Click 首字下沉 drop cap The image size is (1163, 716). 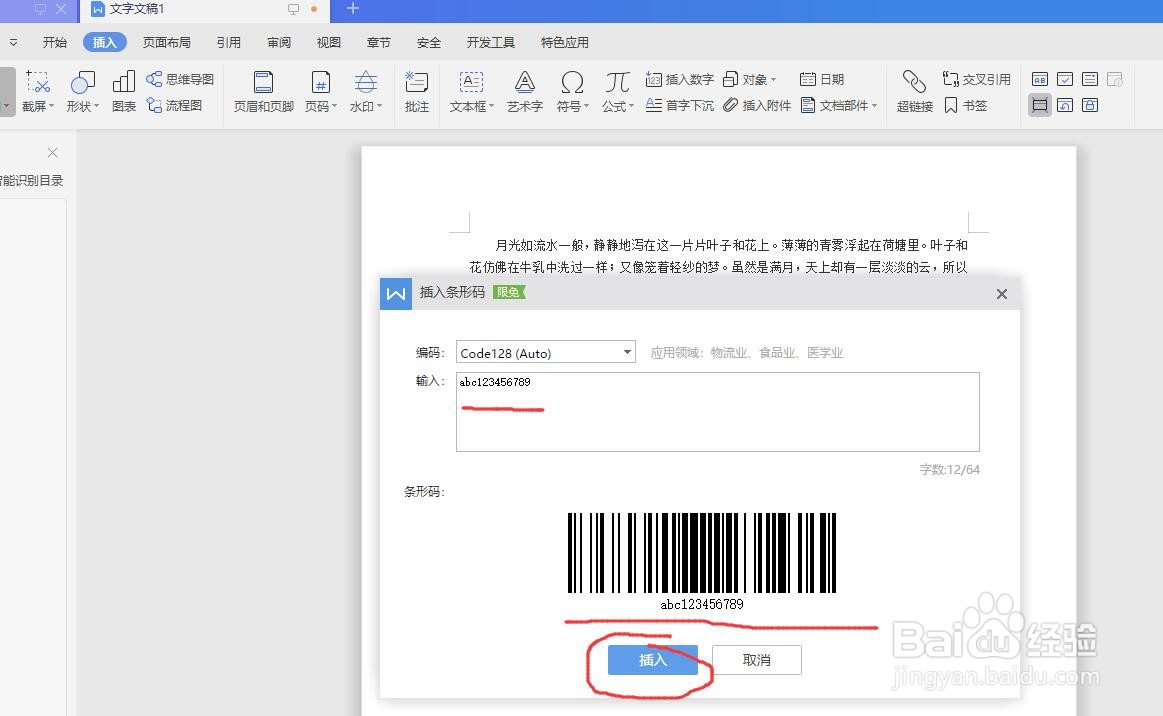(679, 105)
